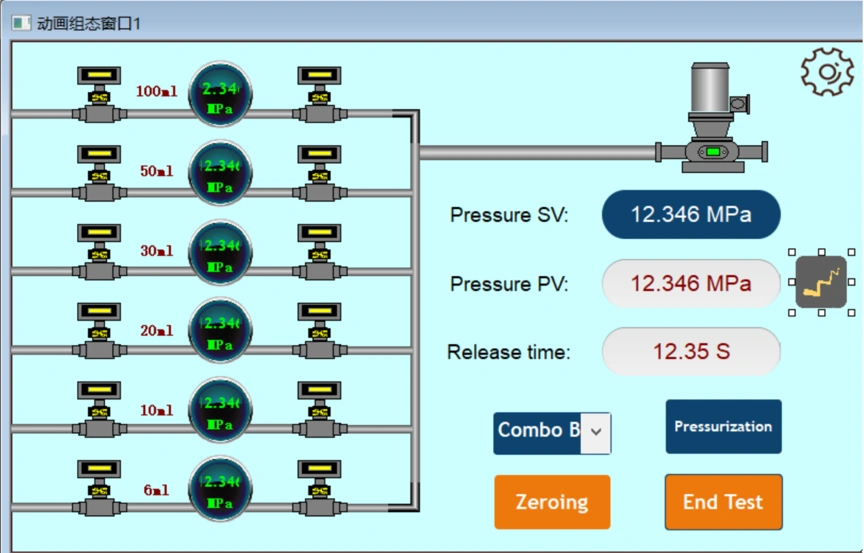
Task: Click the End Test button
Action: pyautogui.click(x=723, y=502)
